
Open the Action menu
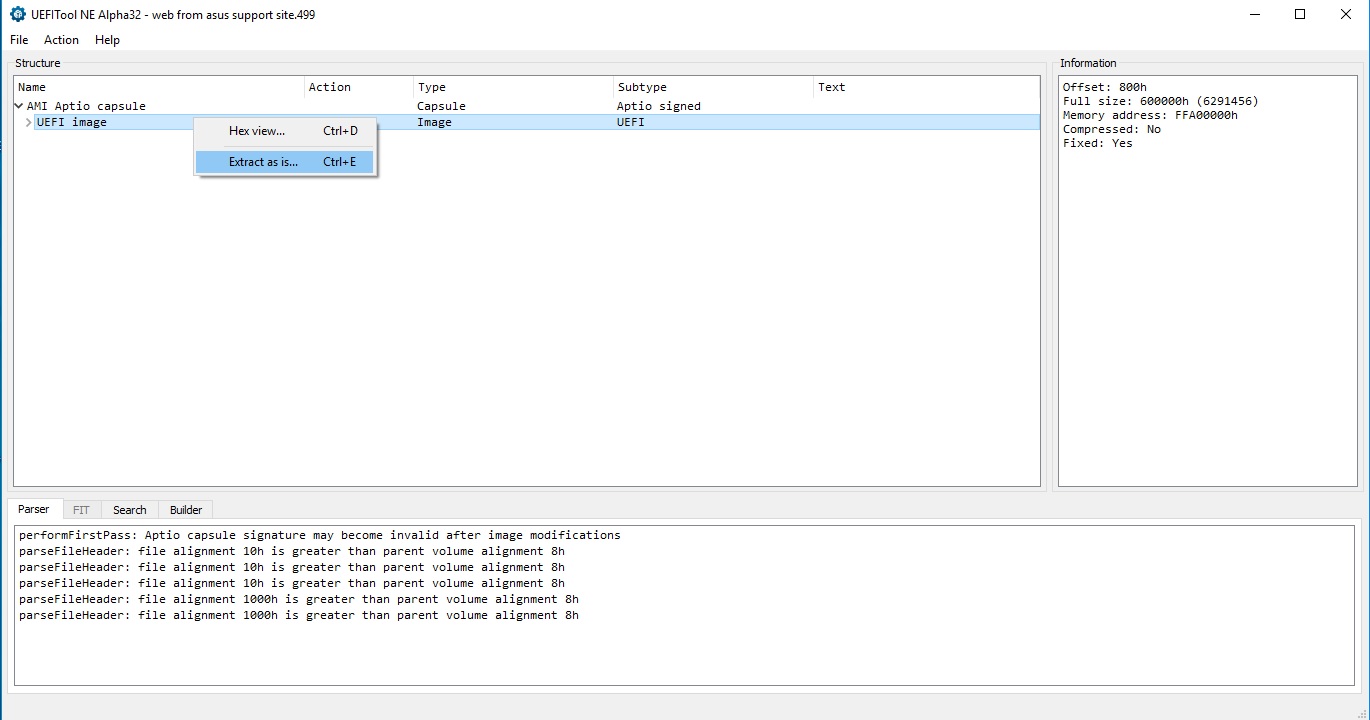(61, 40)
